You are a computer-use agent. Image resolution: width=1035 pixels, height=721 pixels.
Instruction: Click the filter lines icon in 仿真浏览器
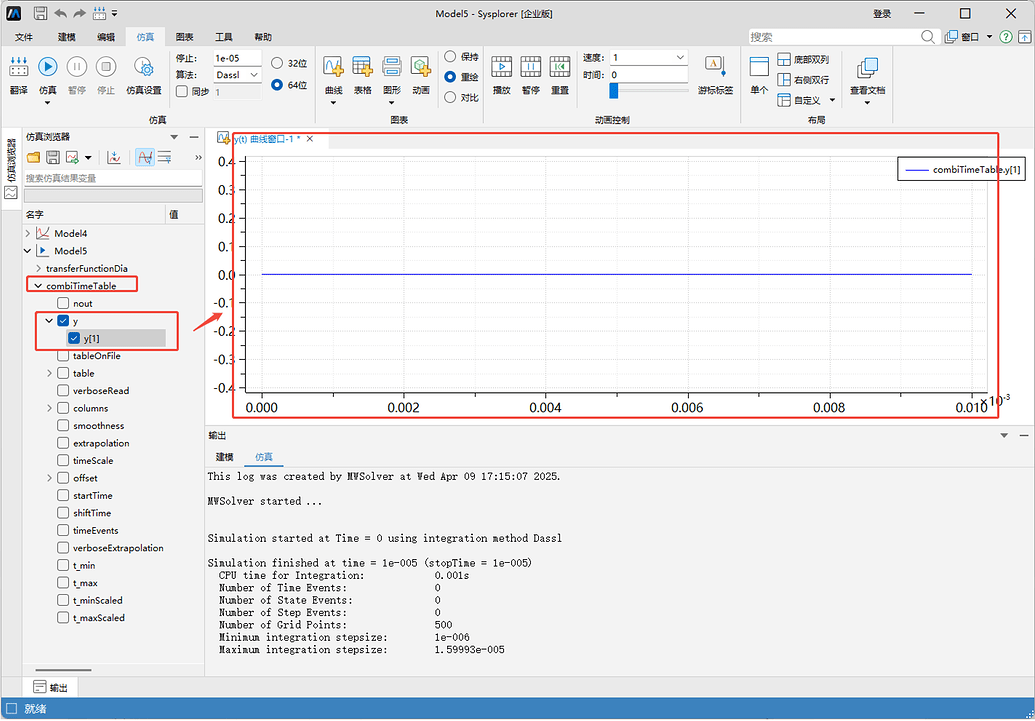(x=165, y=157)
